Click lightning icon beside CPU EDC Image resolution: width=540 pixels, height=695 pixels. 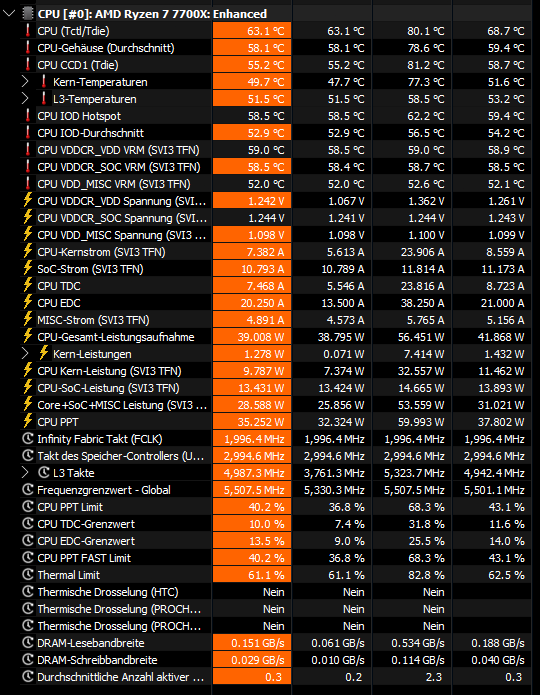tap(27, 303)
